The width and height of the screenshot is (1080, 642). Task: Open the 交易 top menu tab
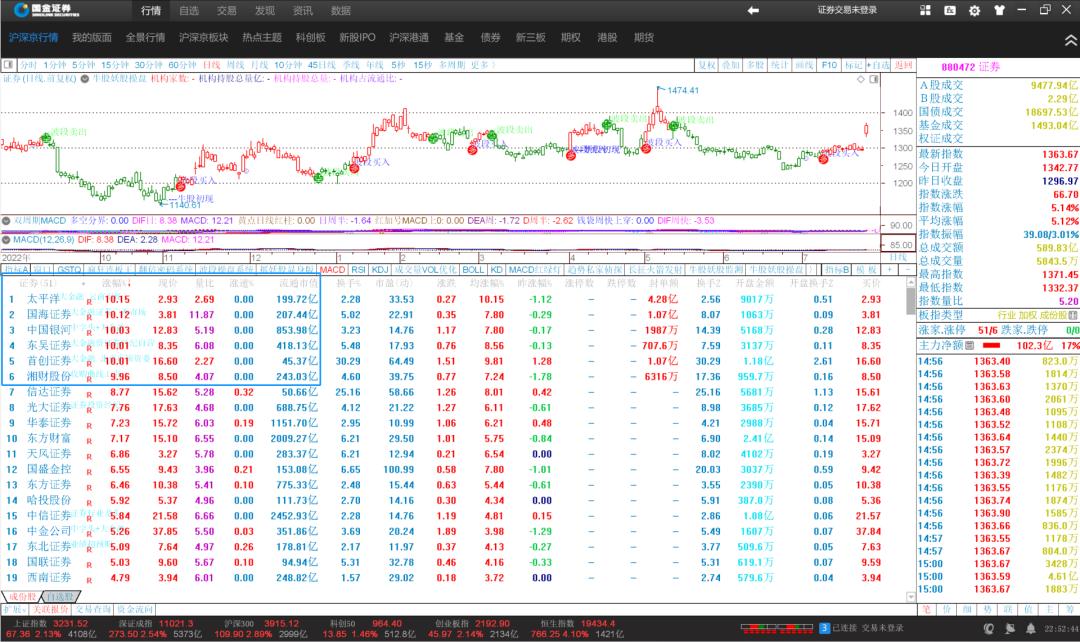pyautogui.click(x=227, y=10)
